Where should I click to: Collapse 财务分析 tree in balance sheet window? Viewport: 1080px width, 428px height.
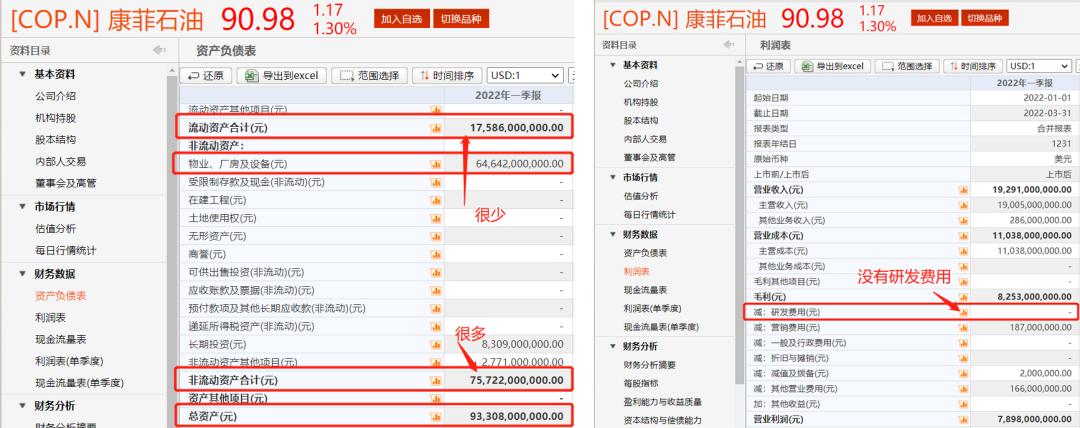[22, 405]
